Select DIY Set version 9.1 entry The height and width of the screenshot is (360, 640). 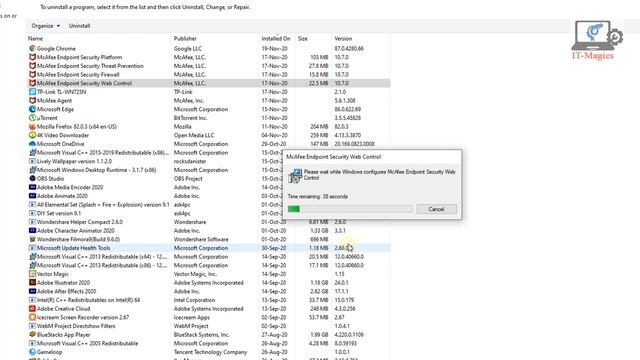(59, 213)
